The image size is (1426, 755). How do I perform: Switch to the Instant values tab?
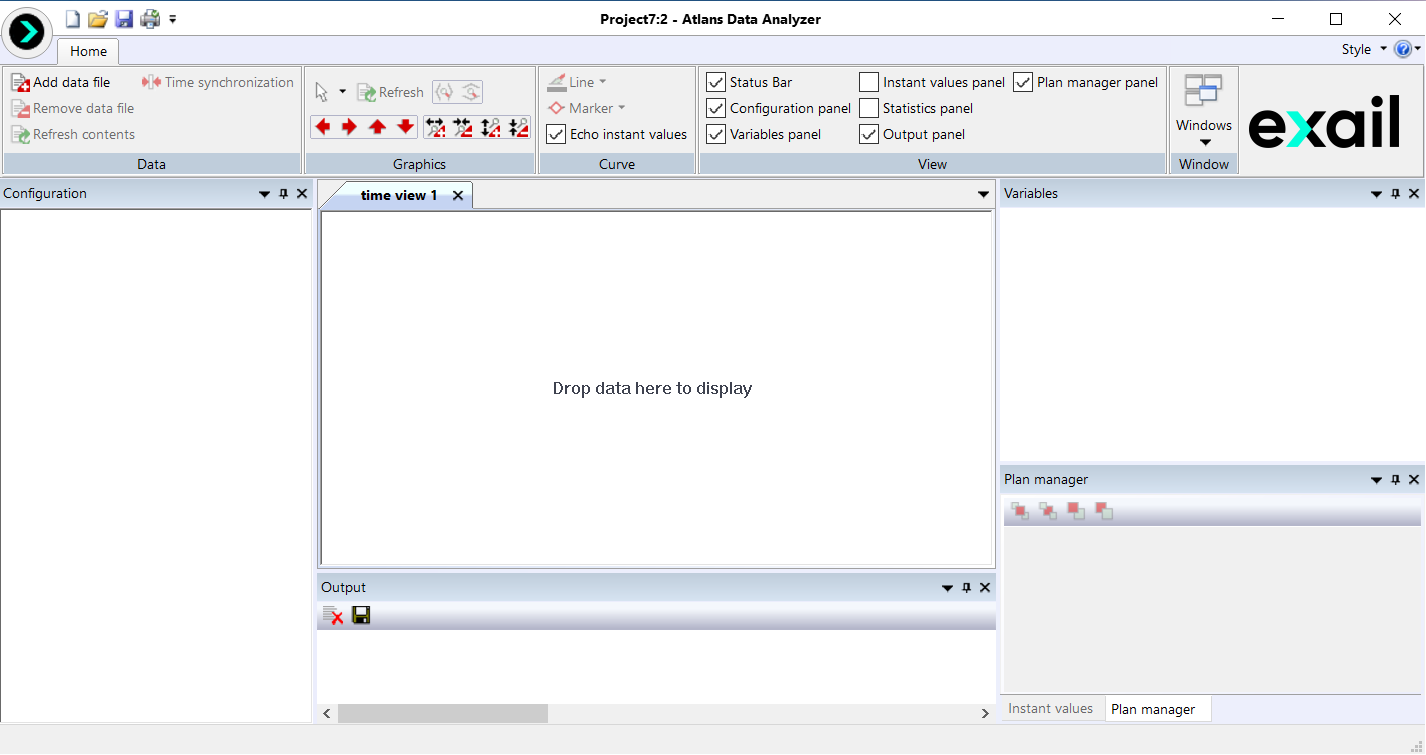(x=1050, y=709)
